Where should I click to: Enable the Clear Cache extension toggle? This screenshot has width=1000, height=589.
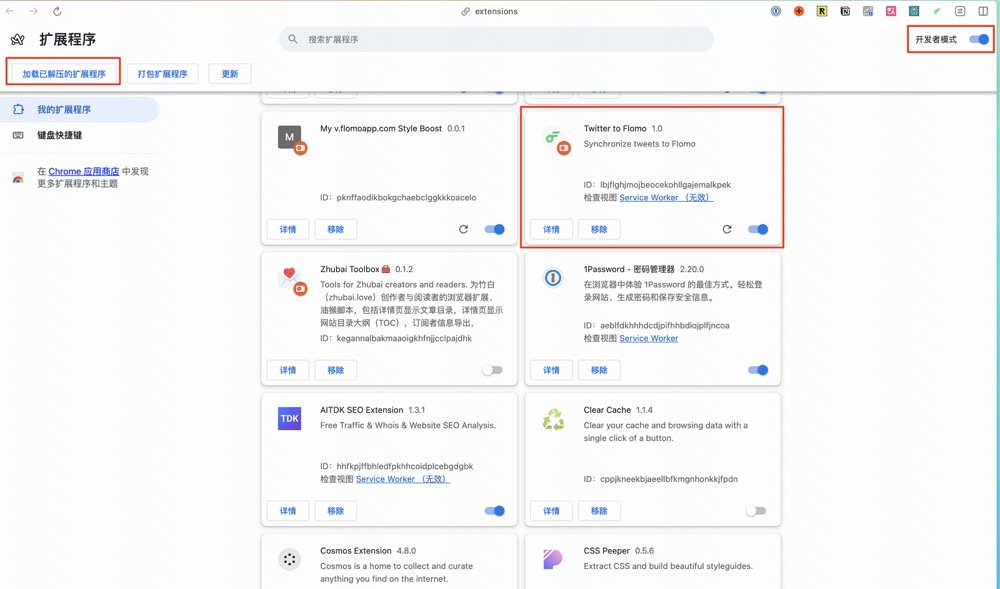coord(756,511)
